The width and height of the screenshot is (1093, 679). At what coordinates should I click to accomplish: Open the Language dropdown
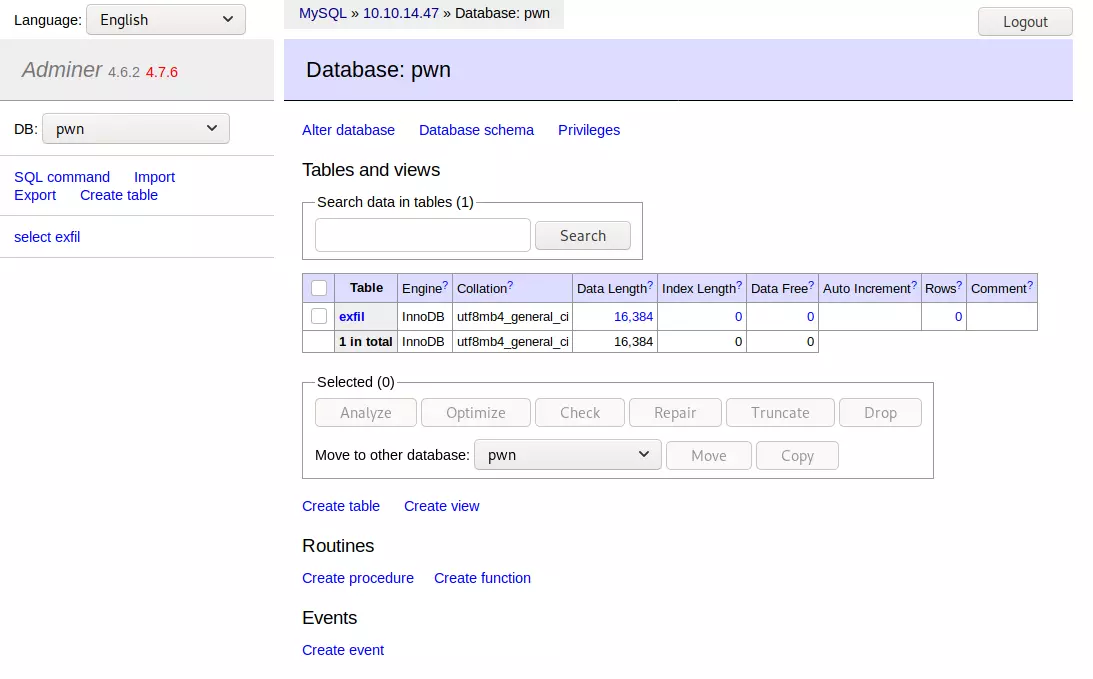165,20
